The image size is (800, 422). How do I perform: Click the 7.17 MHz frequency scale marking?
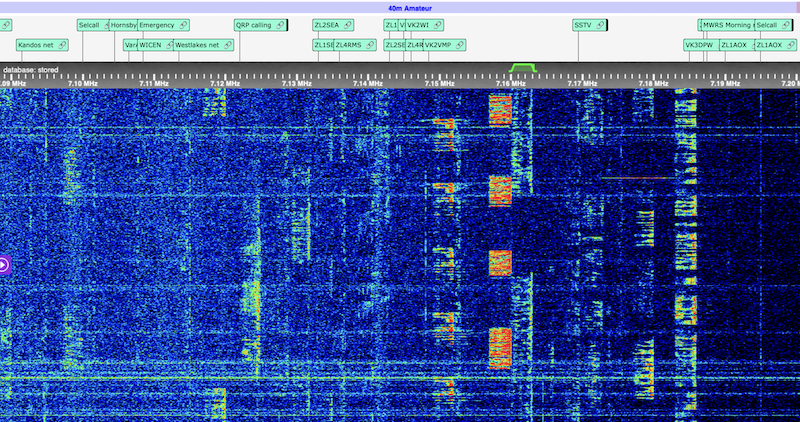(x=582, y=84)
